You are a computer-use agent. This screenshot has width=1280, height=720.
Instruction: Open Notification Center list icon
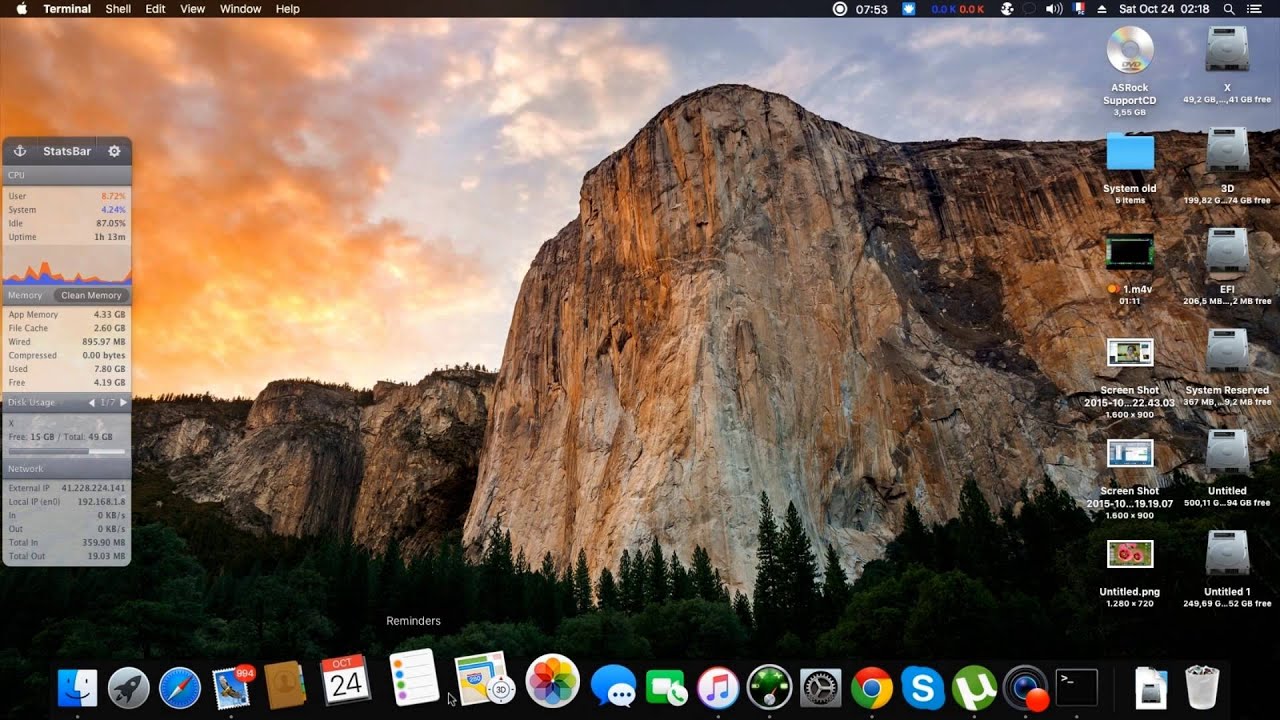click(x=1255, y=8)
